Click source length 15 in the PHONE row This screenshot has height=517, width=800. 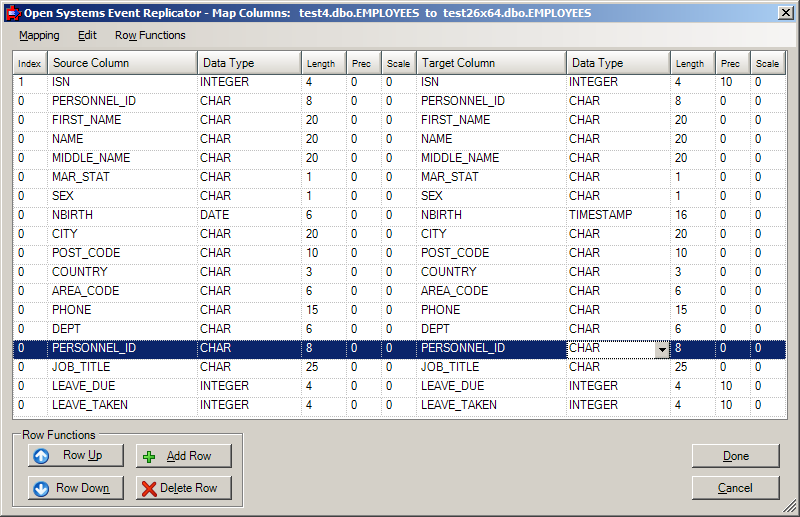[x=324, y=310]
